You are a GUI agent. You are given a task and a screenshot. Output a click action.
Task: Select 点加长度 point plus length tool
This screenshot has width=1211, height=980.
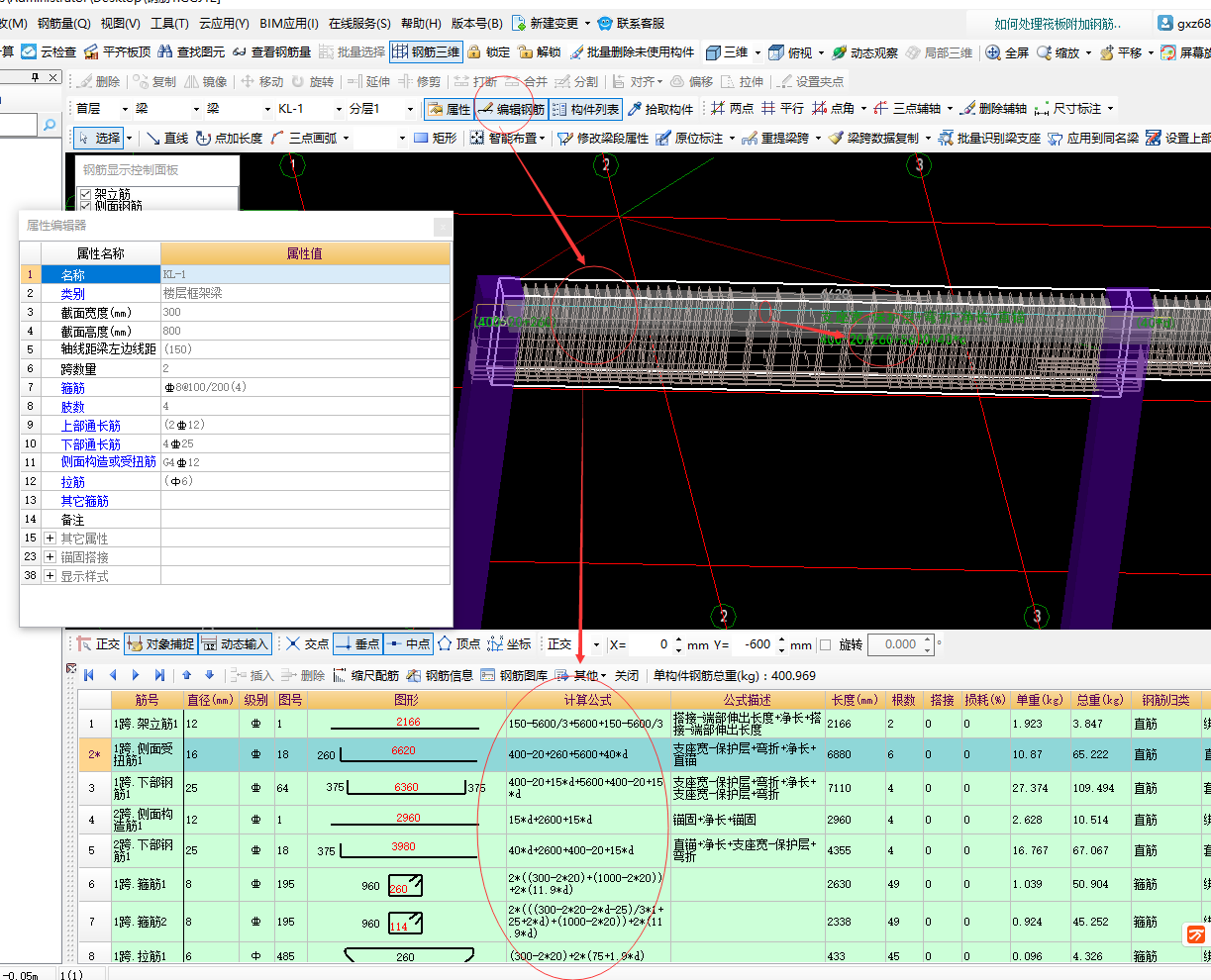[x=230, y=138]
